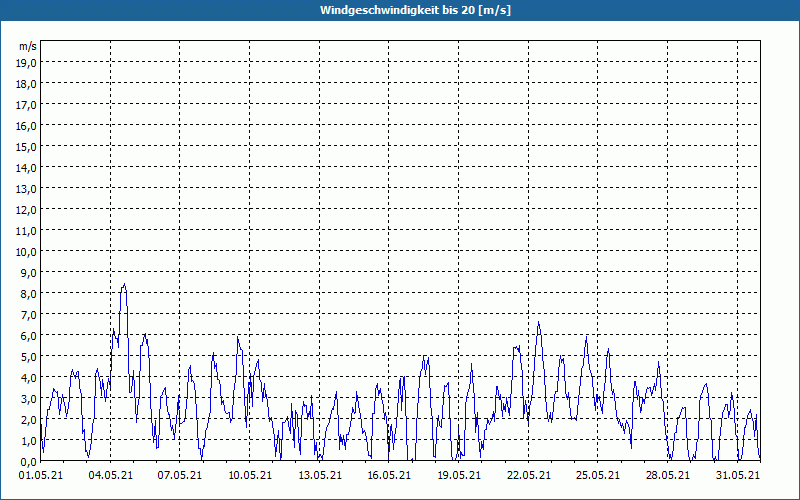This screenshot has height=500, width=800.
Task: Click the y-axis value '7,0'
Action: coord(30,315)
